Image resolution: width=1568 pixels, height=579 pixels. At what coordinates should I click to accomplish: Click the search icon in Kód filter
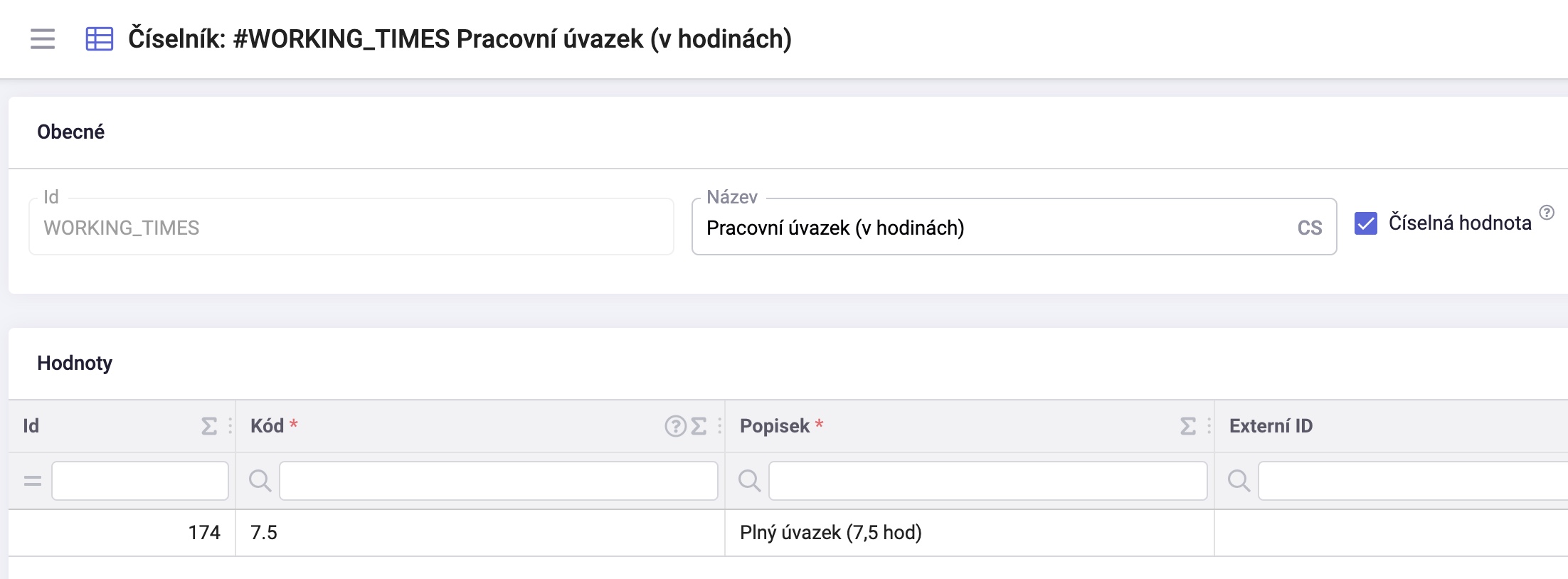260,481
